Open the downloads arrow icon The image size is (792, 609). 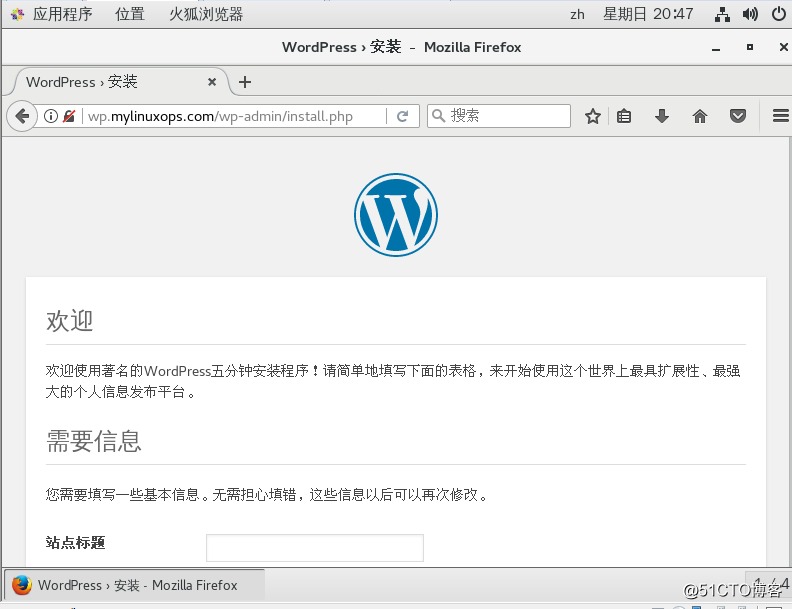(662, 116)
